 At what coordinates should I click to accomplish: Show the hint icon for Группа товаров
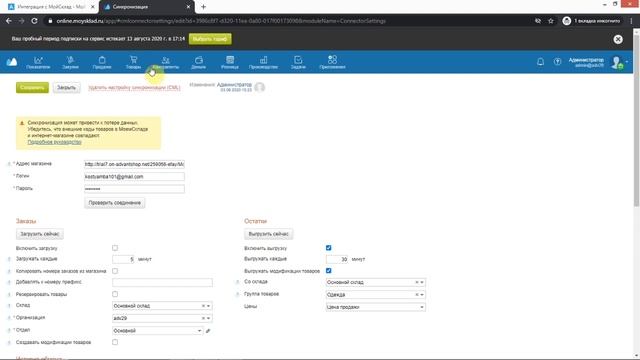[238, 294]
